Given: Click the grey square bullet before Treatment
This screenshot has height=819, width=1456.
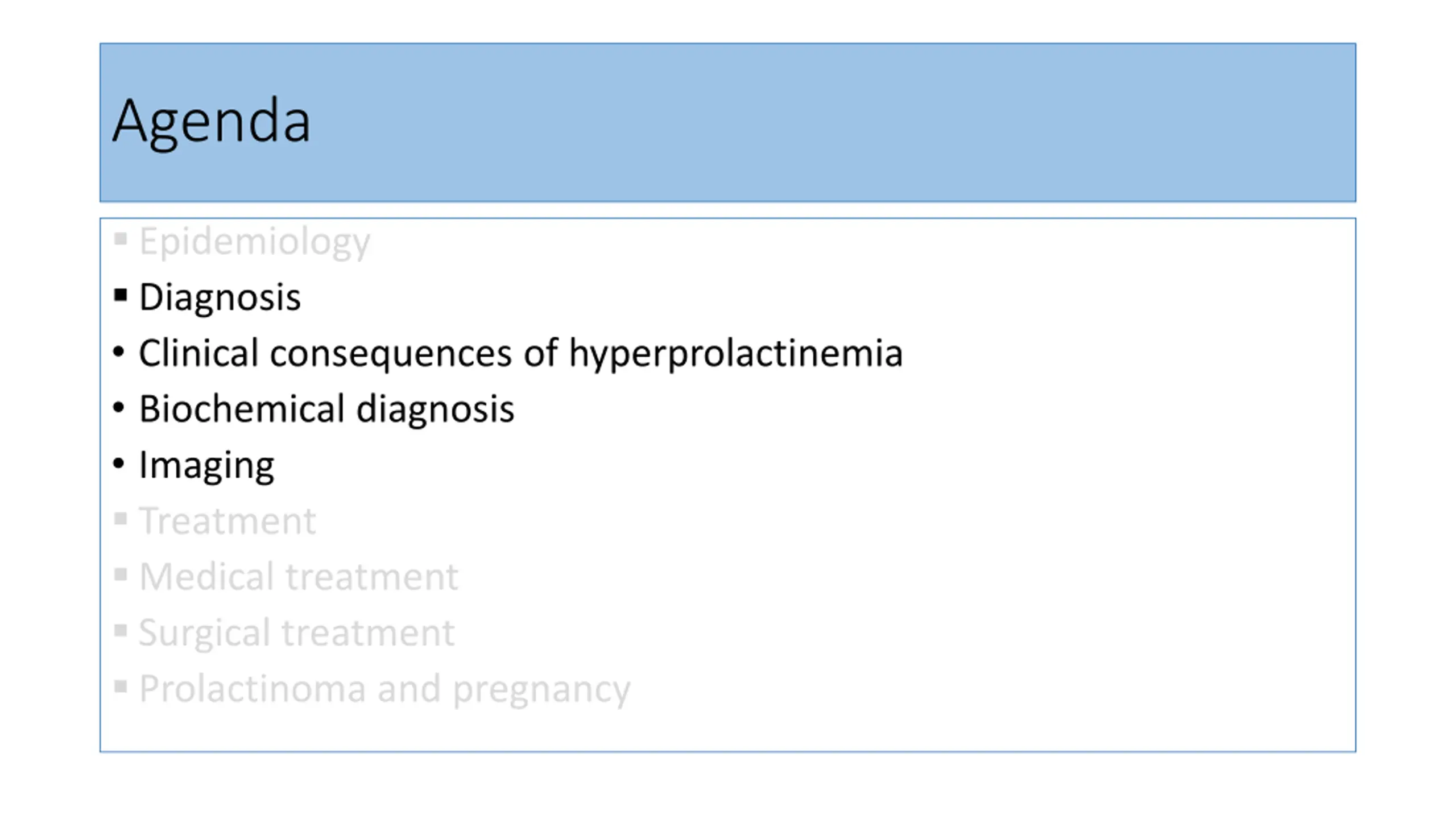Looking at the screenshot, I should pyautogui.click(x=120, y=519).
